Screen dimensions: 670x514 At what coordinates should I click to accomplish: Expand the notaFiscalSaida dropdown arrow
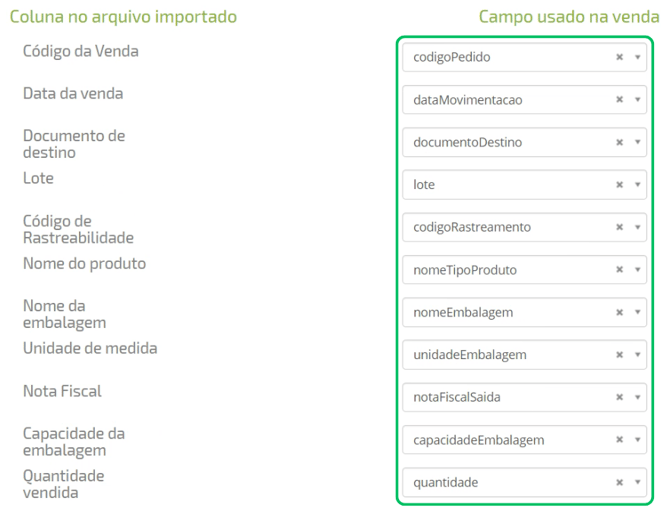point(637,398)
